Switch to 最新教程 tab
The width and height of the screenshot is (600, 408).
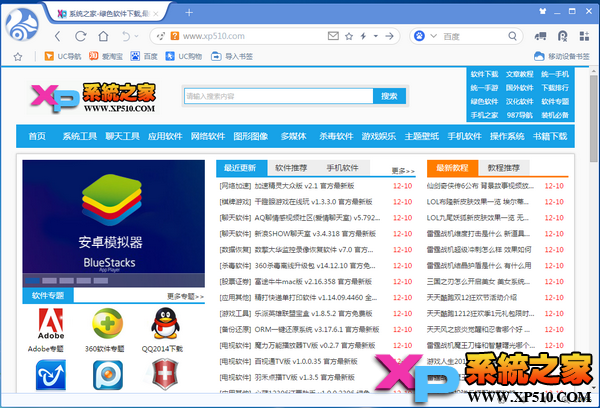452,168
